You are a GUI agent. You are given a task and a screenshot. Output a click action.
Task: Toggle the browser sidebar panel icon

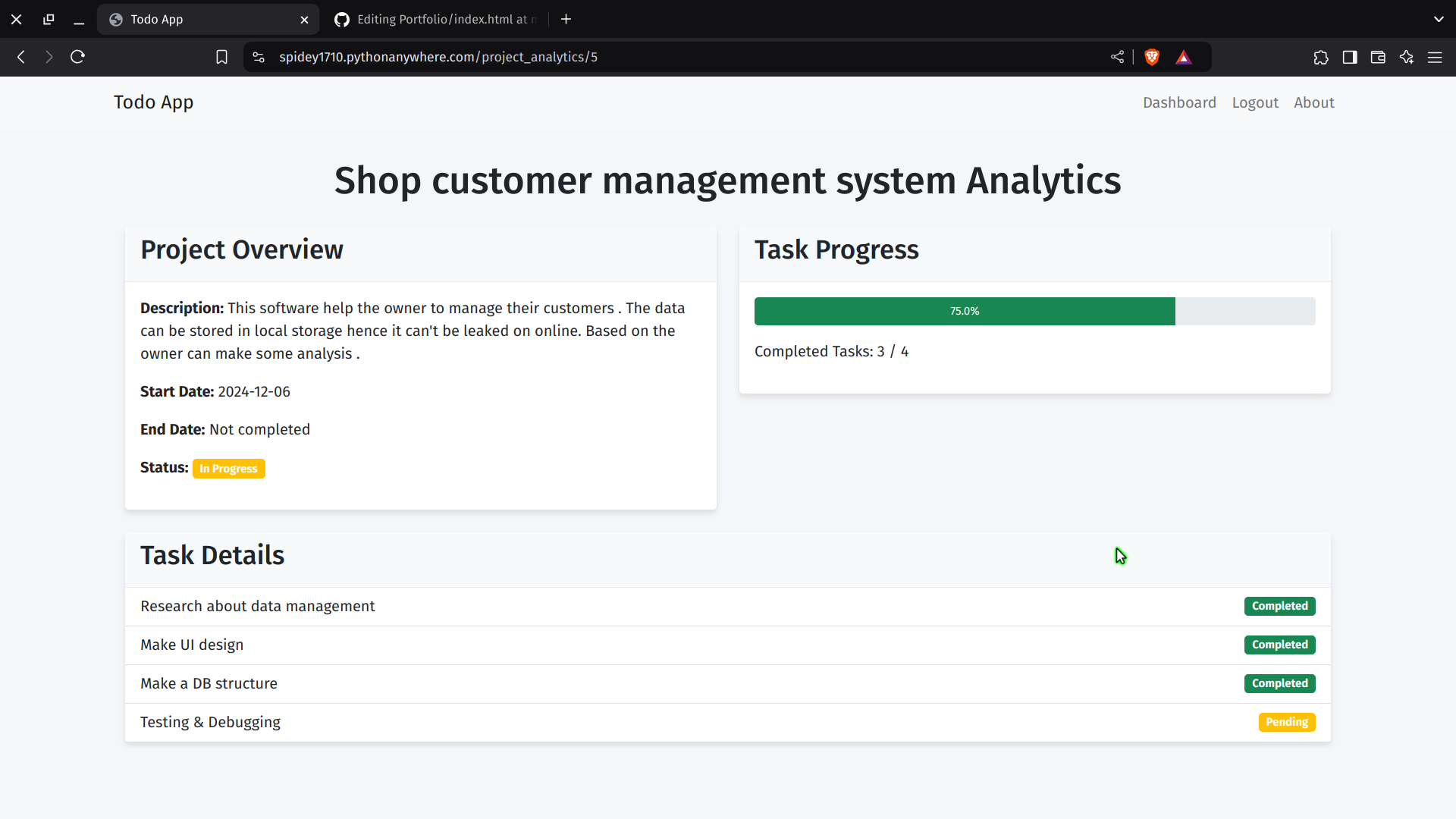(1350, 57)
